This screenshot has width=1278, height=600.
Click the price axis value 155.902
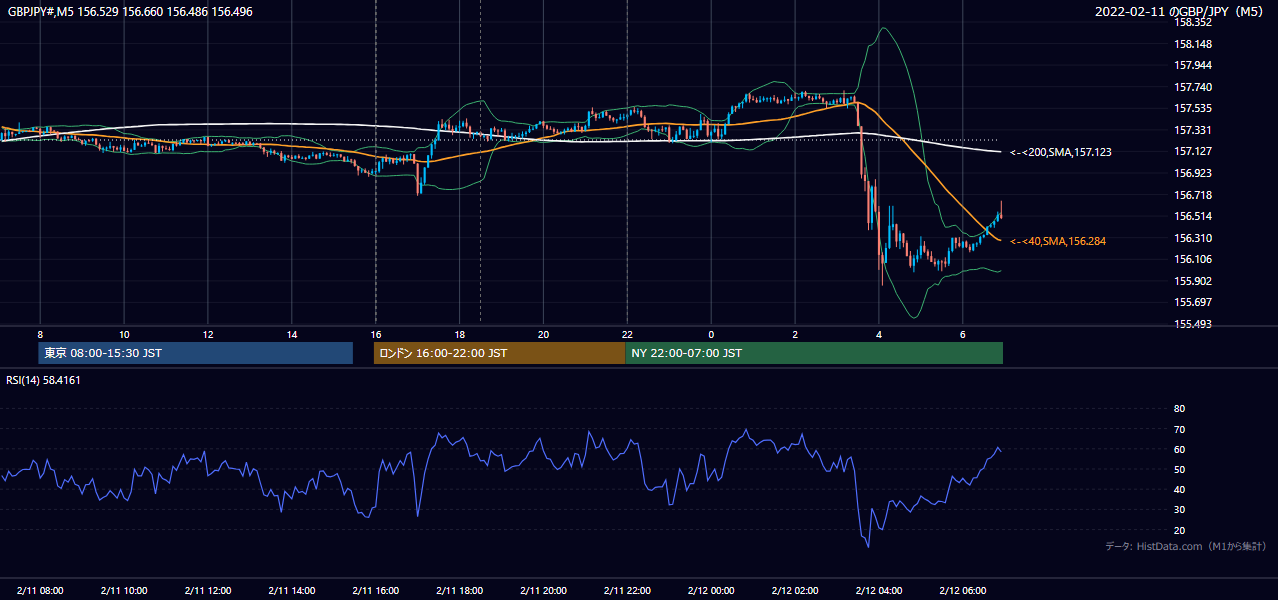(x=1193, y=281)
